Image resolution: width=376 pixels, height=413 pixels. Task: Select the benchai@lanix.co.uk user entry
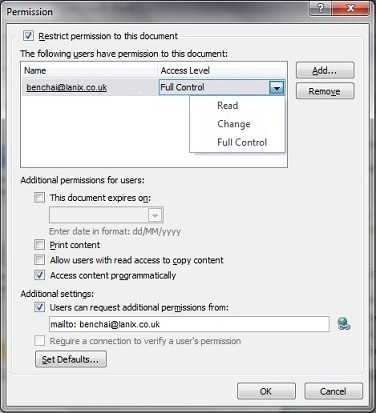click(67, 87)
